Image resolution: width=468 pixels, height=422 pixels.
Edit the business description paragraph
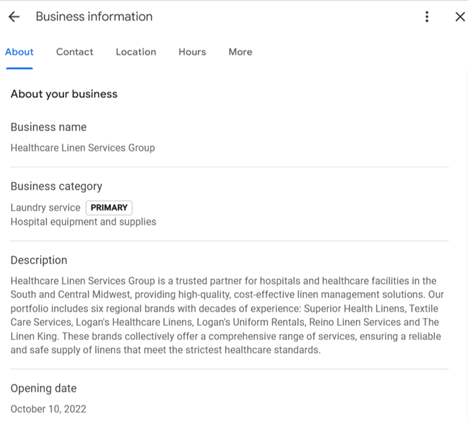(227, 315)
